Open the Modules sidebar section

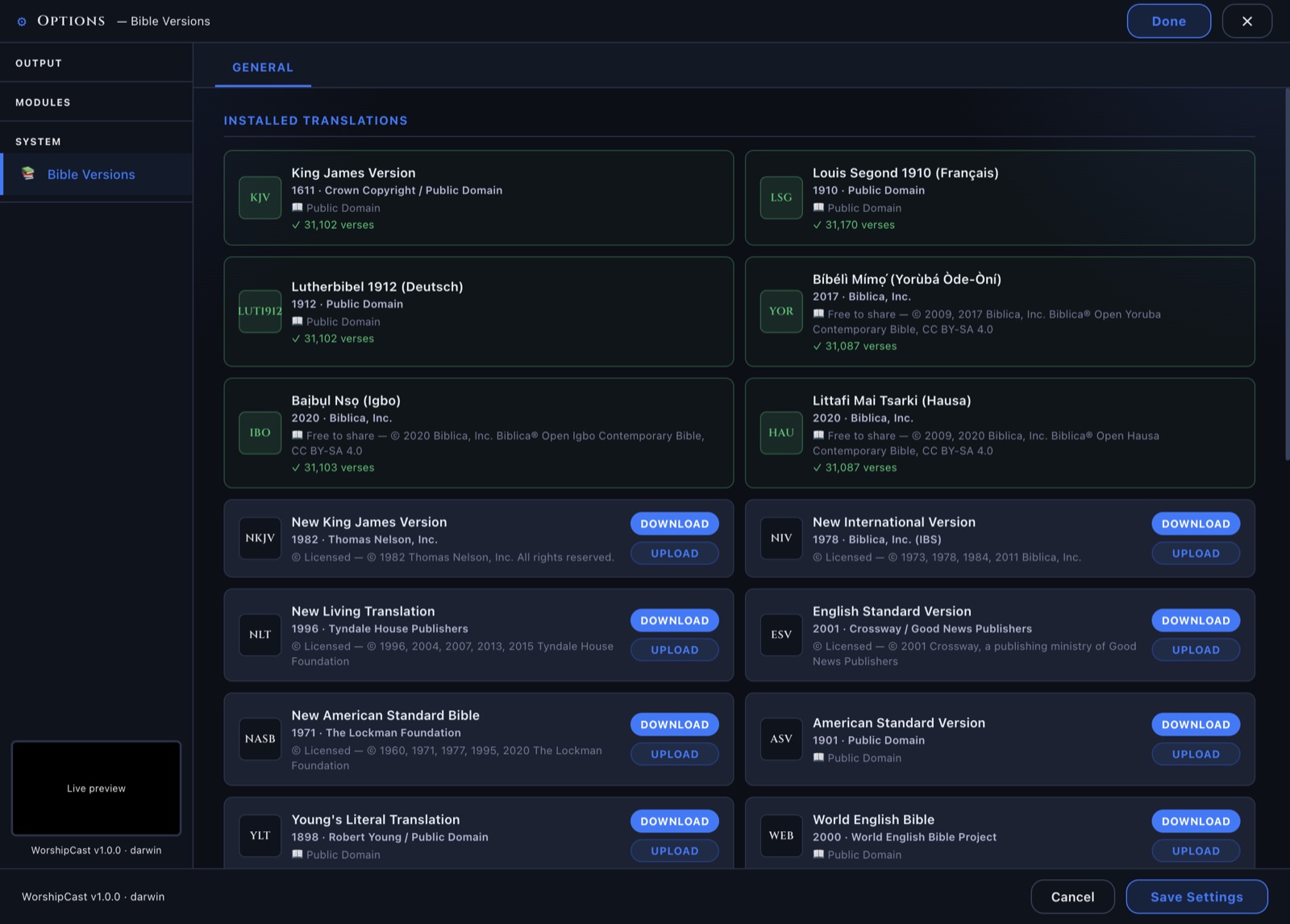(96, 102)
